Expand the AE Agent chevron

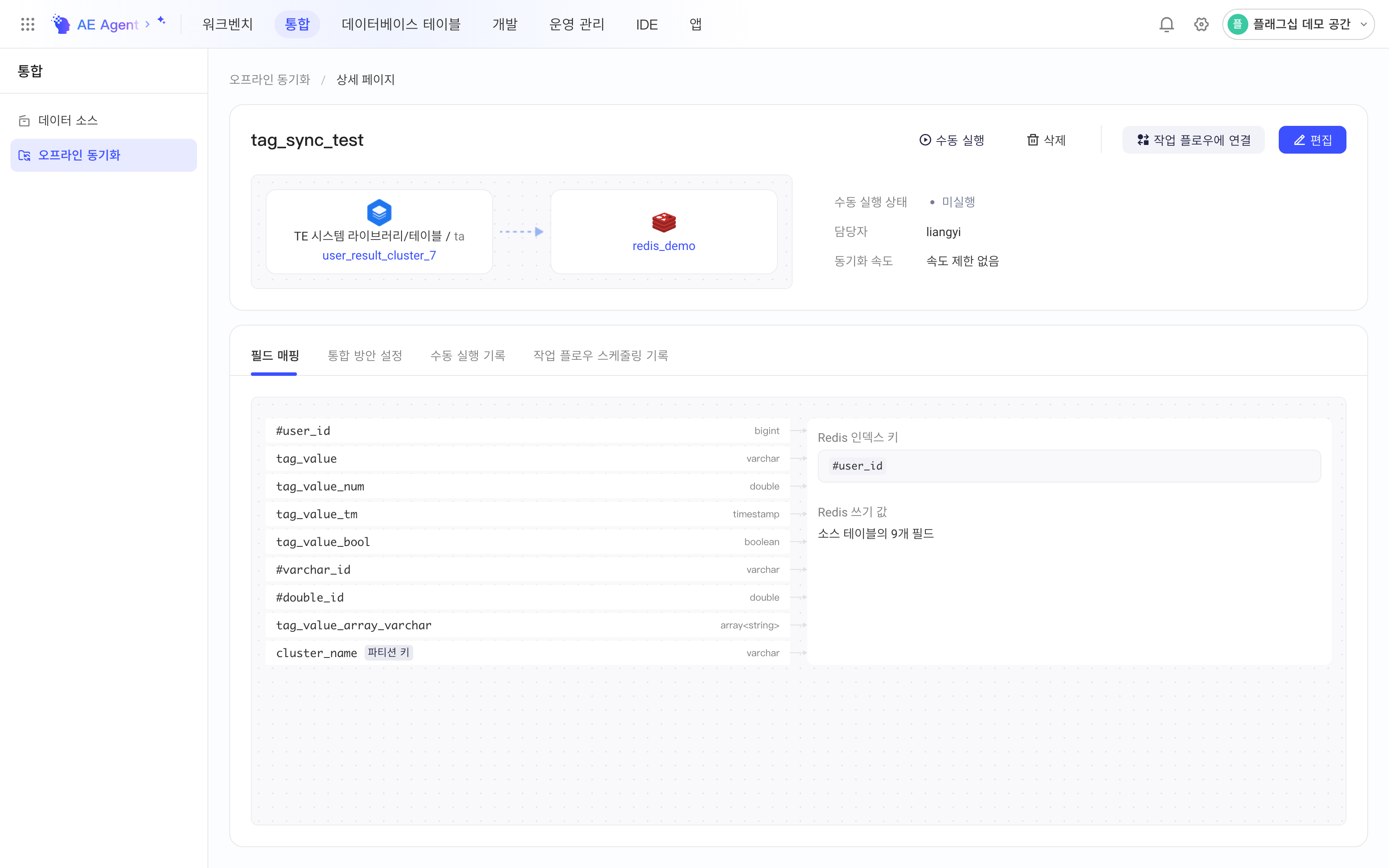tap(148, 24)
